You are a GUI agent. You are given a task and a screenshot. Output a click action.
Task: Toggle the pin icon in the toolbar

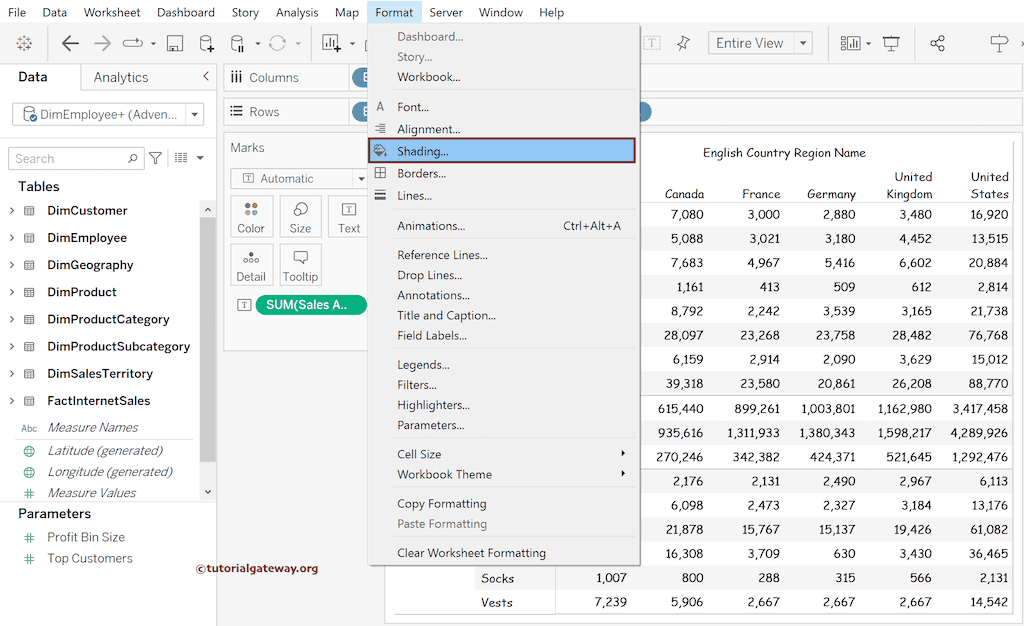(684, 43)
